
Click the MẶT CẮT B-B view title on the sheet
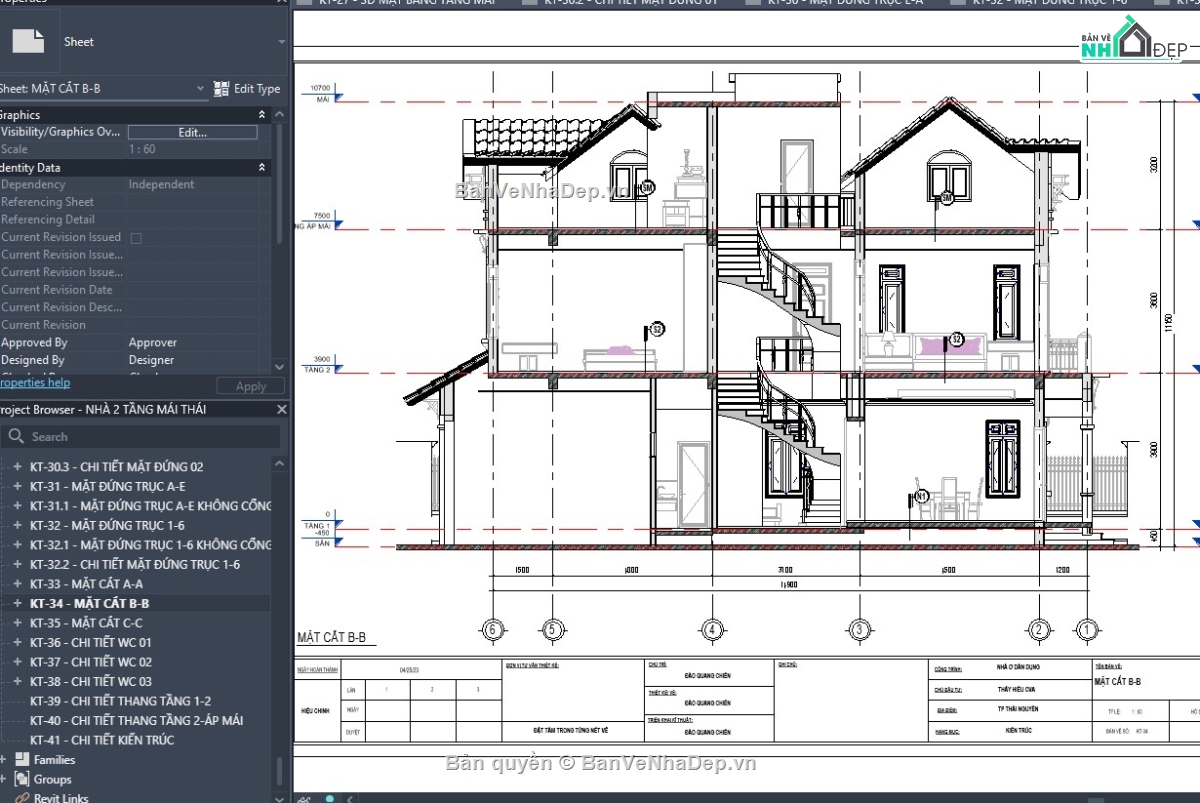(x=331, y=637)
